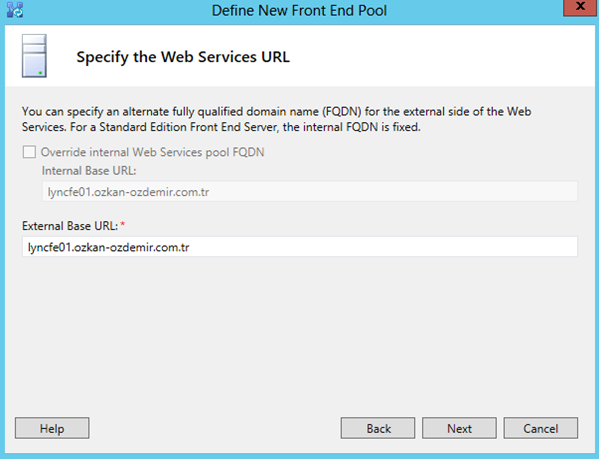
Task: Click the External Base URL label
Action: pos(70,226)
